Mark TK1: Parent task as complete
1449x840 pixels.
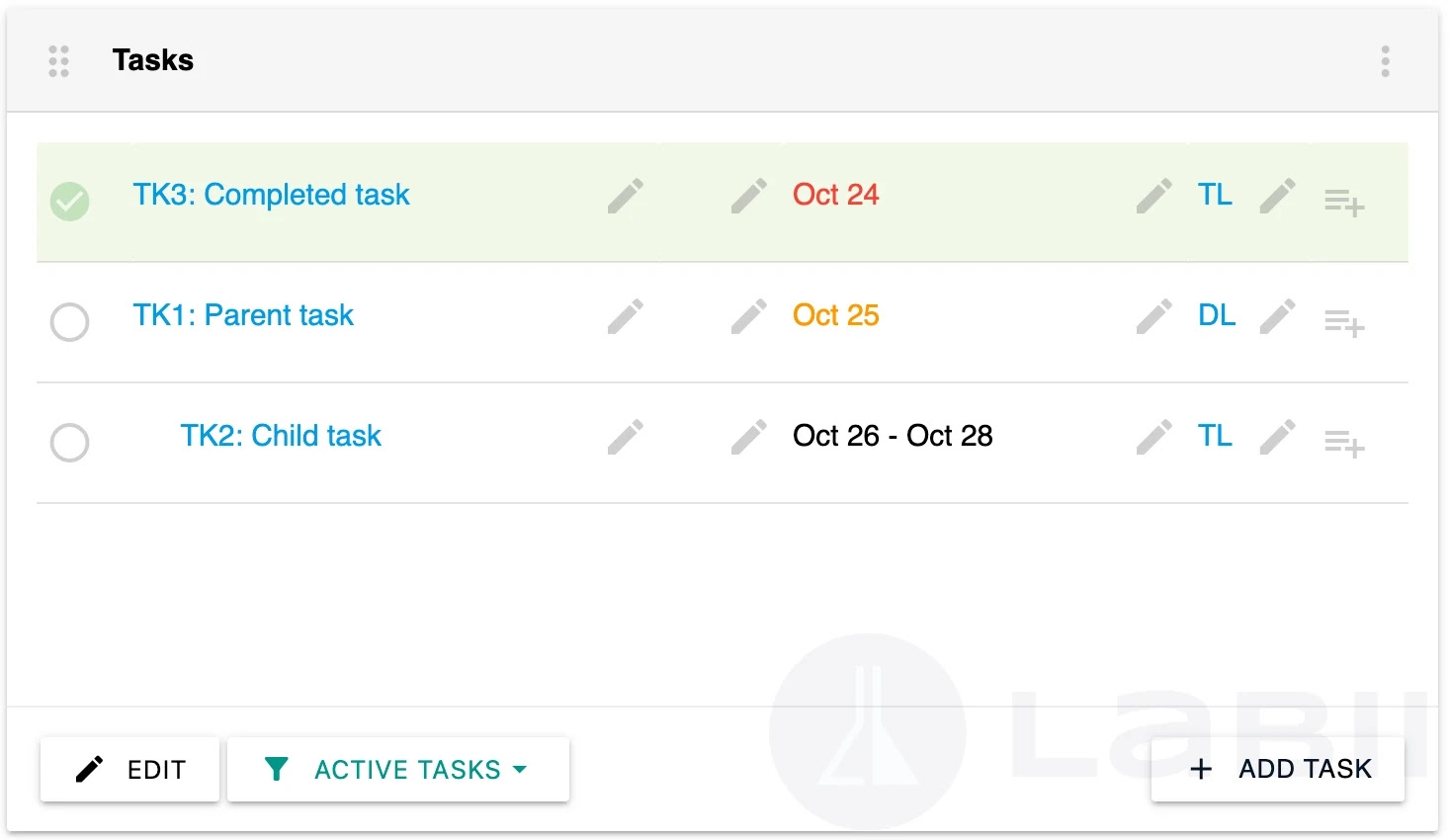[70, 322]
